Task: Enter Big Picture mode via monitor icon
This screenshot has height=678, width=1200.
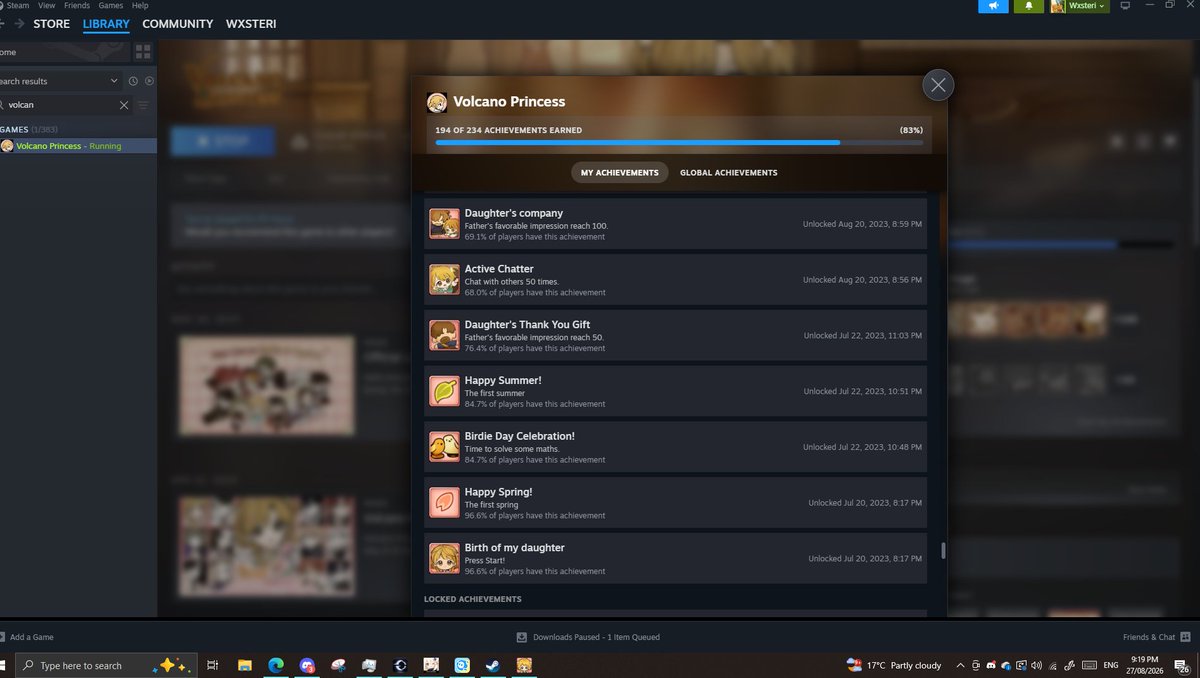Action: point(1124,6)
